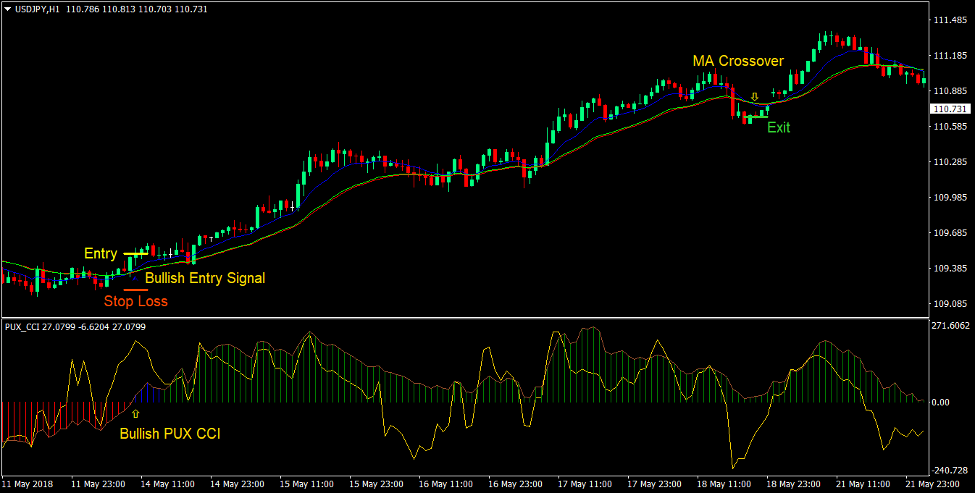The width and height of the screenshot is (977, 493).
Task: Click the 111.485 price scale label
Action: click(950, 21)
